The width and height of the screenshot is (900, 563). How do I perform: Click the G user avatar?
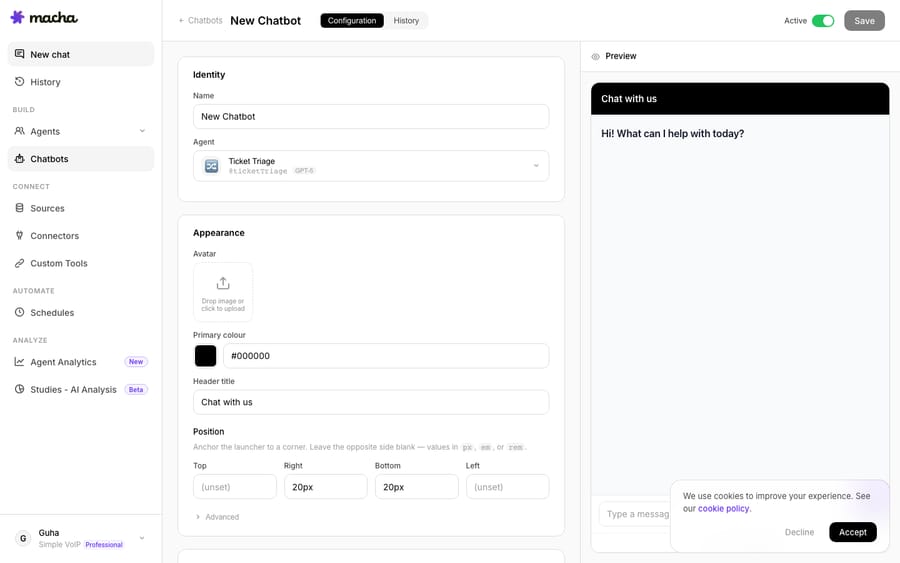23,538
